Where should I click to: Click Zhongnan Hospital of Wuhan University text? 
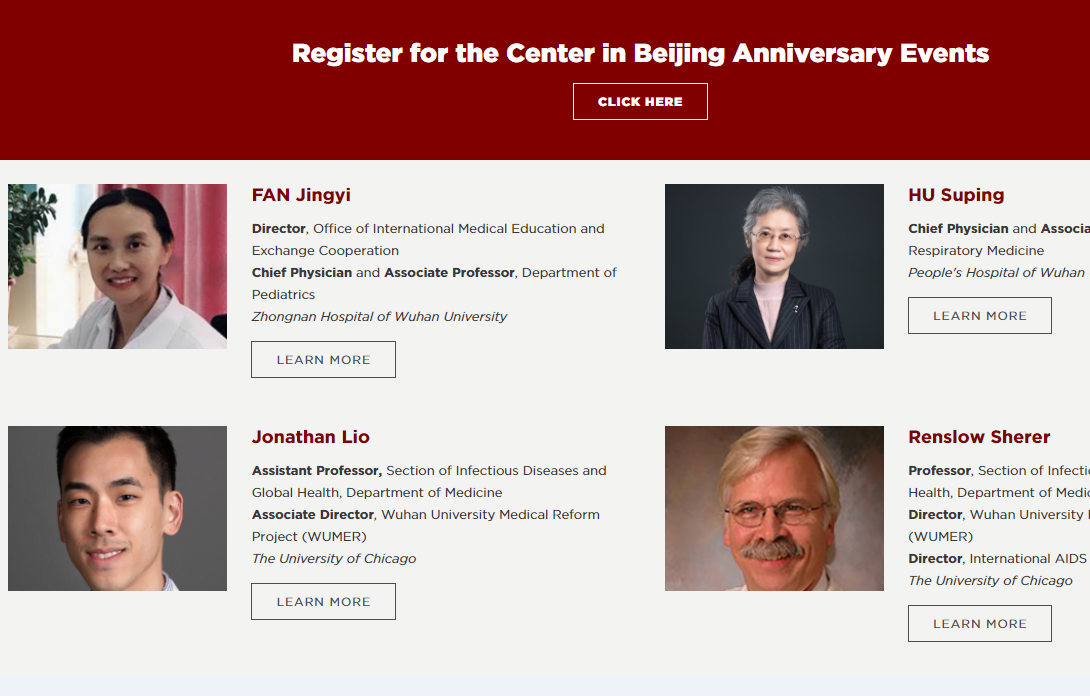point(379,317)
